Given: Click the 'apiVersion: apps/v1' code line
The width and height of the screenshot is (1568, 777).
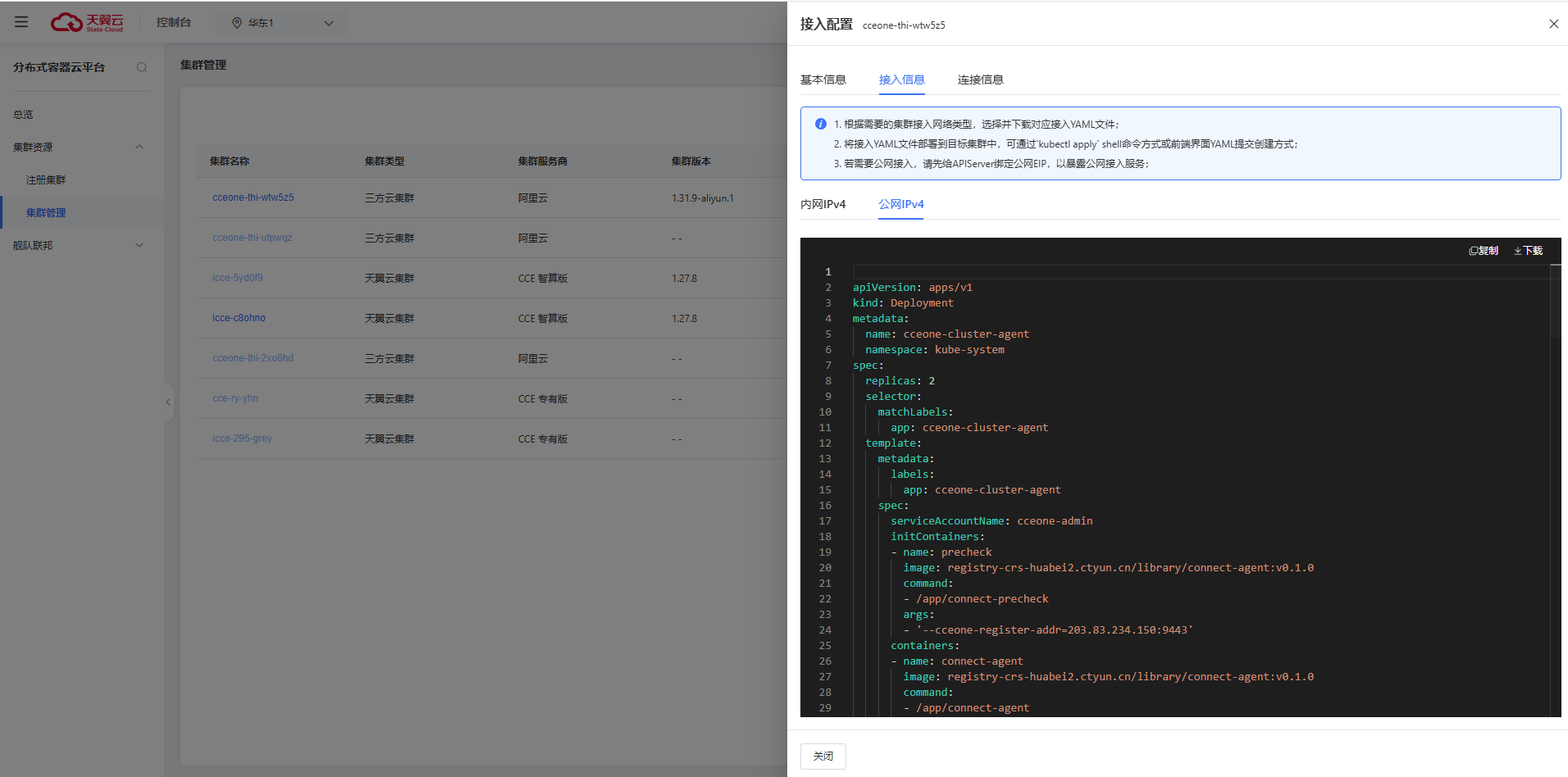Looking at the screenshot, I should (913, 288).
